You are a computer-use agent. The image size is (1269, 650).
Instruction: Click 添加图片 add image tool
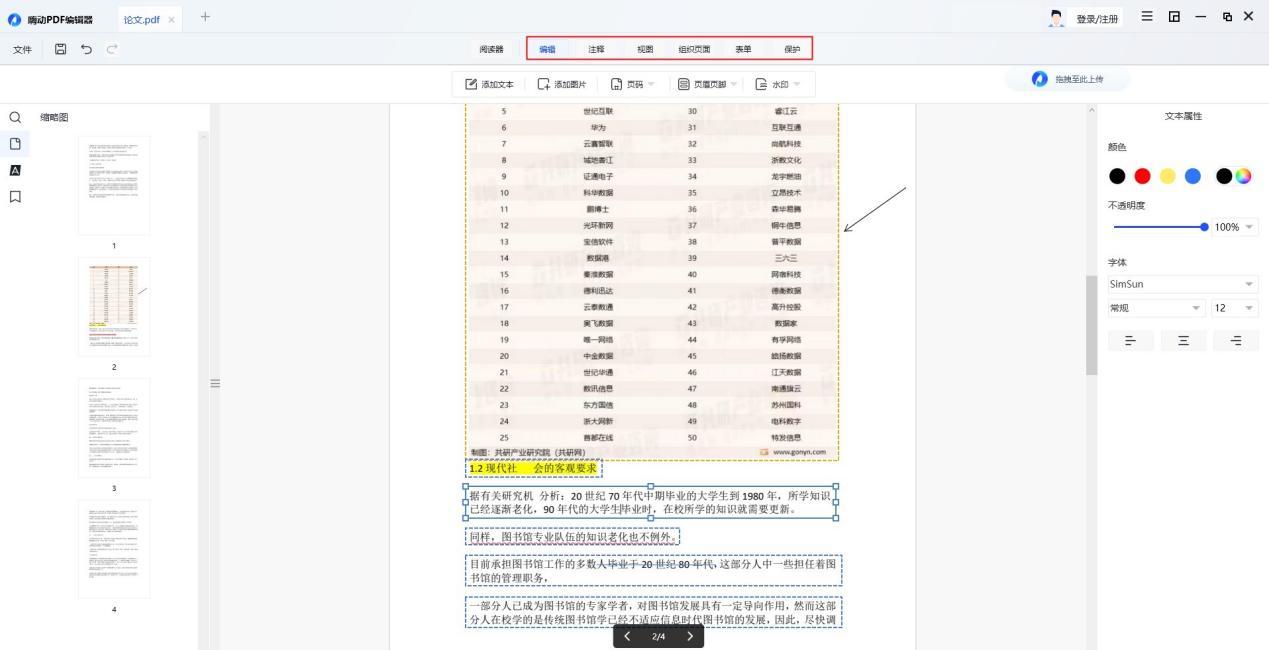tap(562, 84)
